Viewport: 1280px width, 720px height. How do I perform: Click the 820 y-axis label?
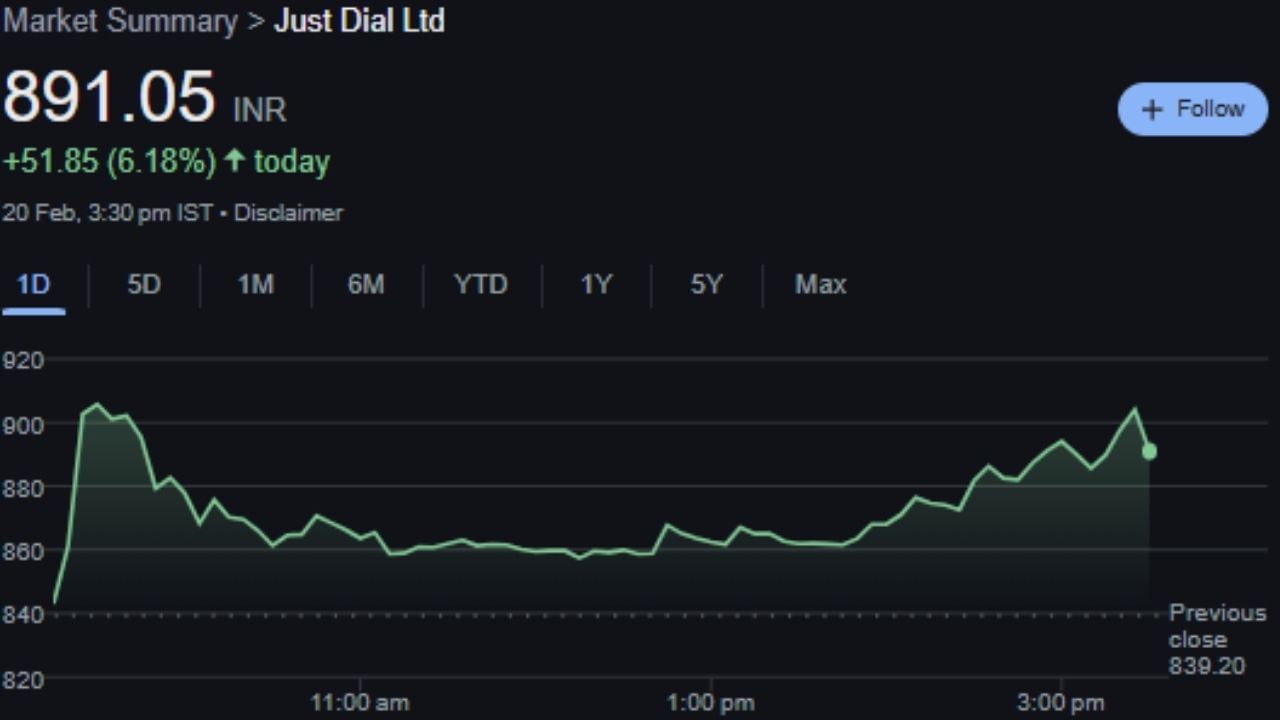[23, 680]
